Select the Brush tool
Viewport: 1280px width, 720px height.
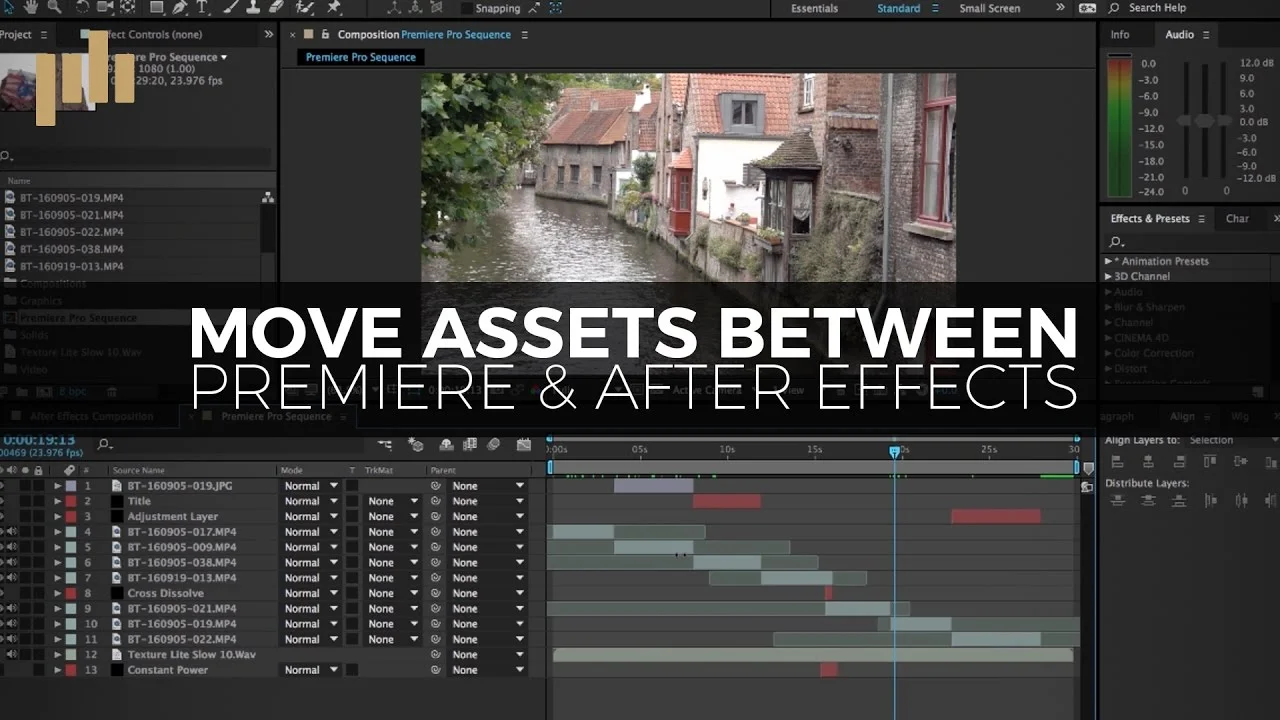(229, 7)
